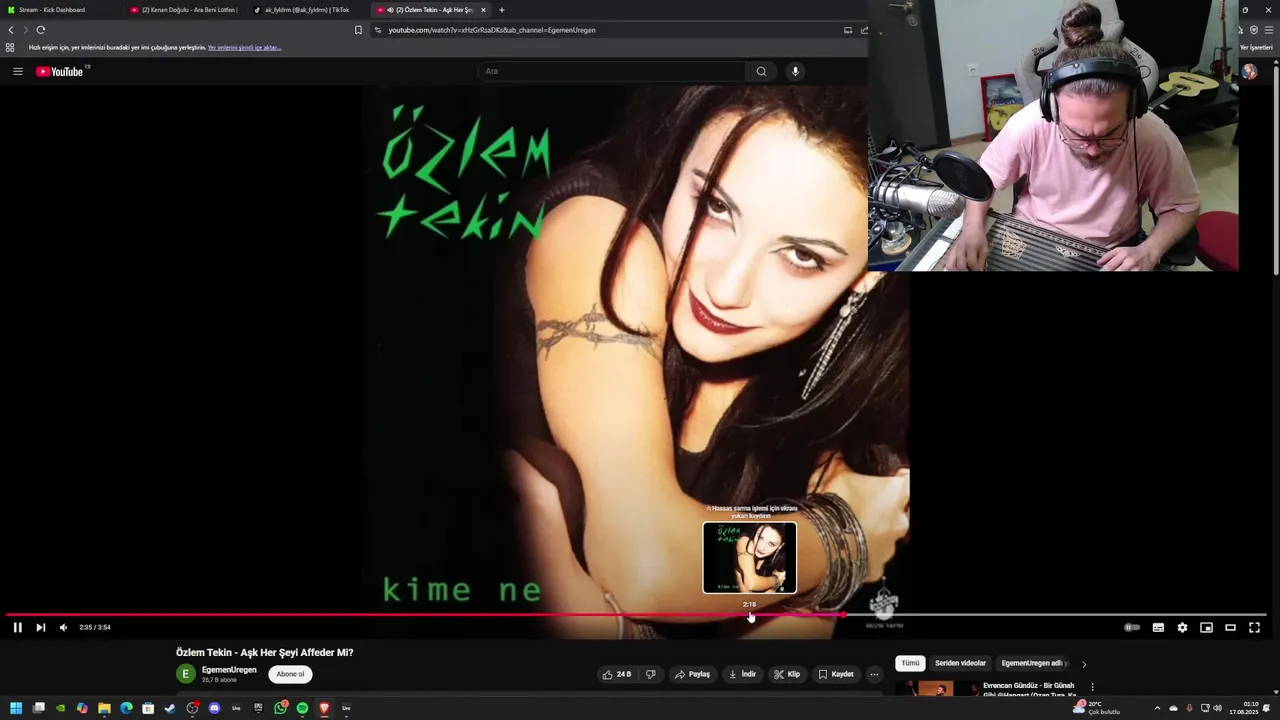This screenshot has height=720, width=1280.
Task: Close the Özlem Tekin tab
Action: pos(483,10)
